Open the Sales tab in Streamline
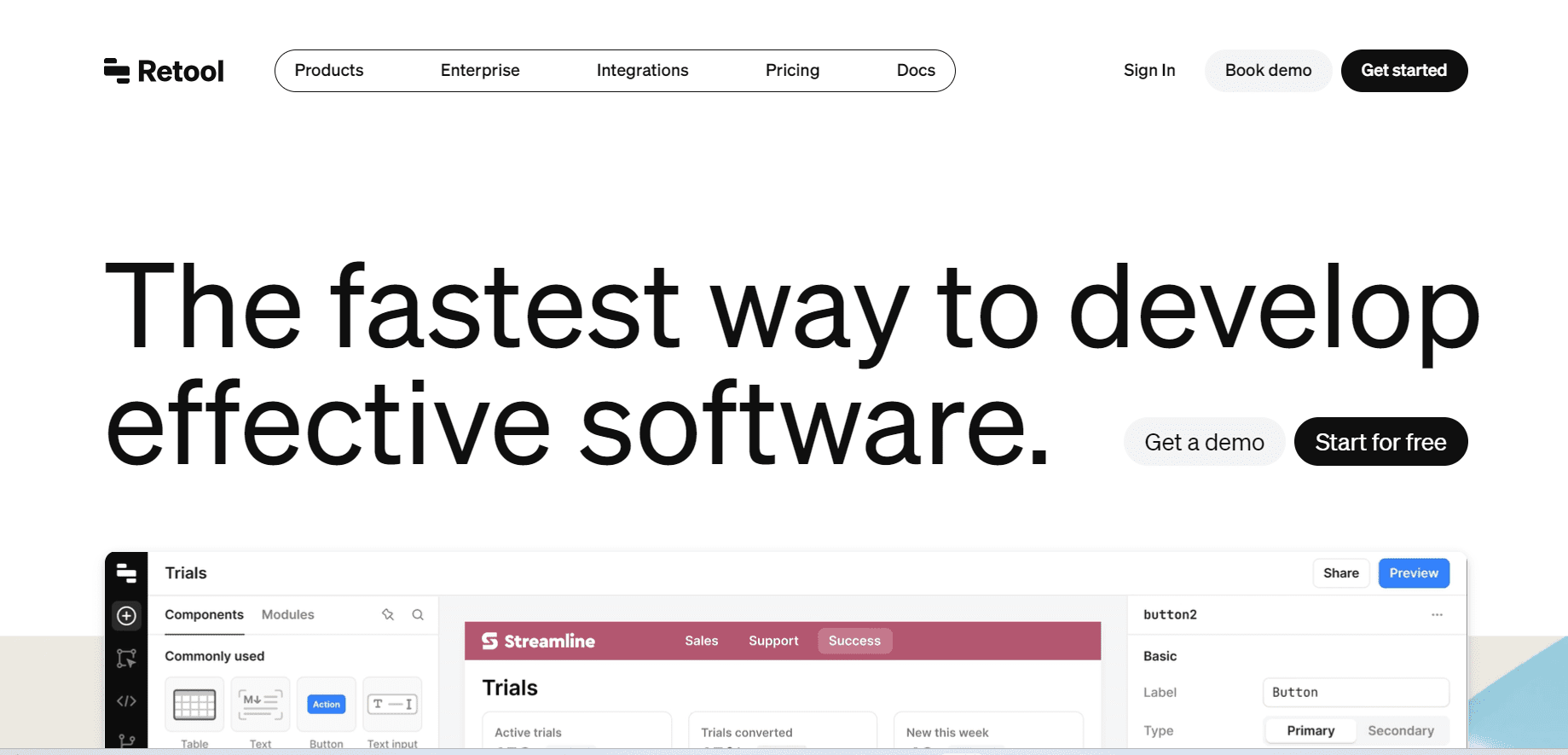The image size is (1568, 755). pyautogui.click(x=701, y=641)
